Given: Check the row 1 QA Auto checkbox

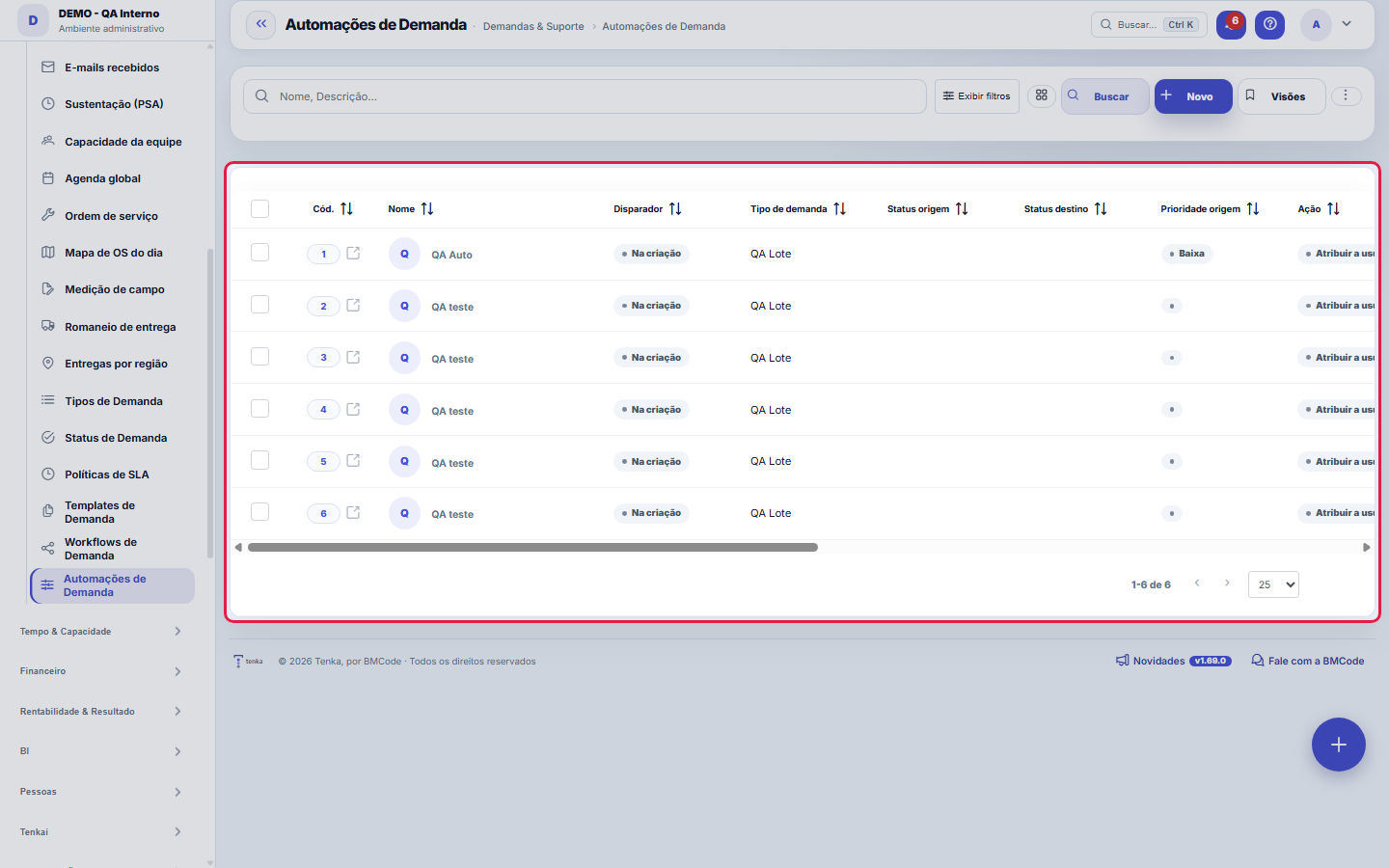Looking at the screenshot, I should coord(259,253).
